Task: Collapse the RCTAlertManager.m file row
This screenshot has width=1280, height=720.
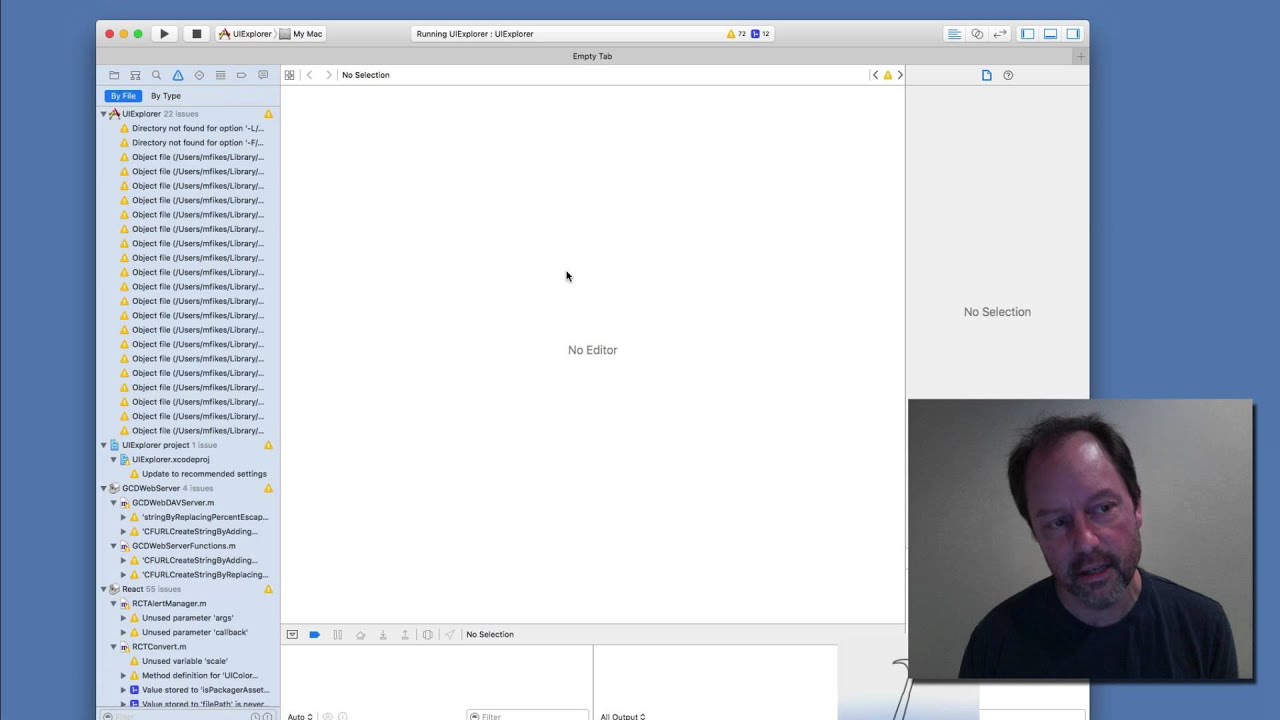Action: (113, 604)
